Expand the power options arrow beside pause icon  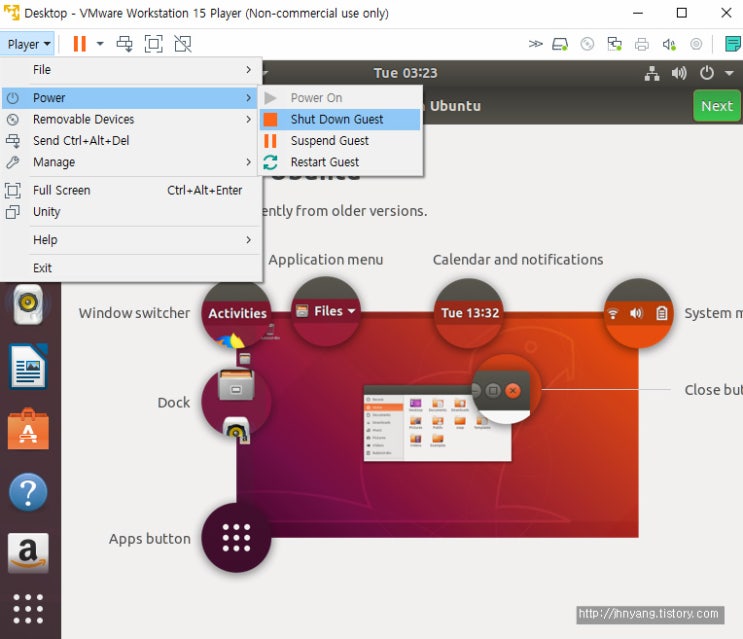100,44
